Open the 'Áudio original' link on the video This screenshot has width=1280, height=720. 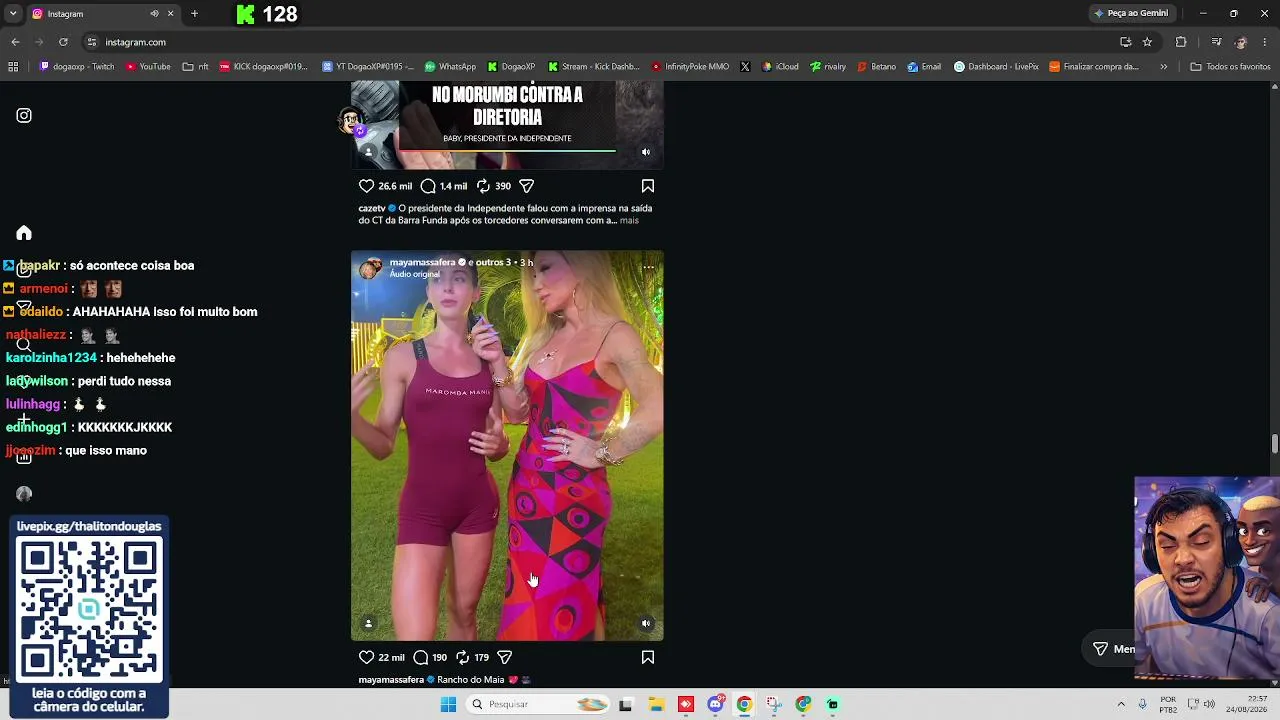coord(415,274)
